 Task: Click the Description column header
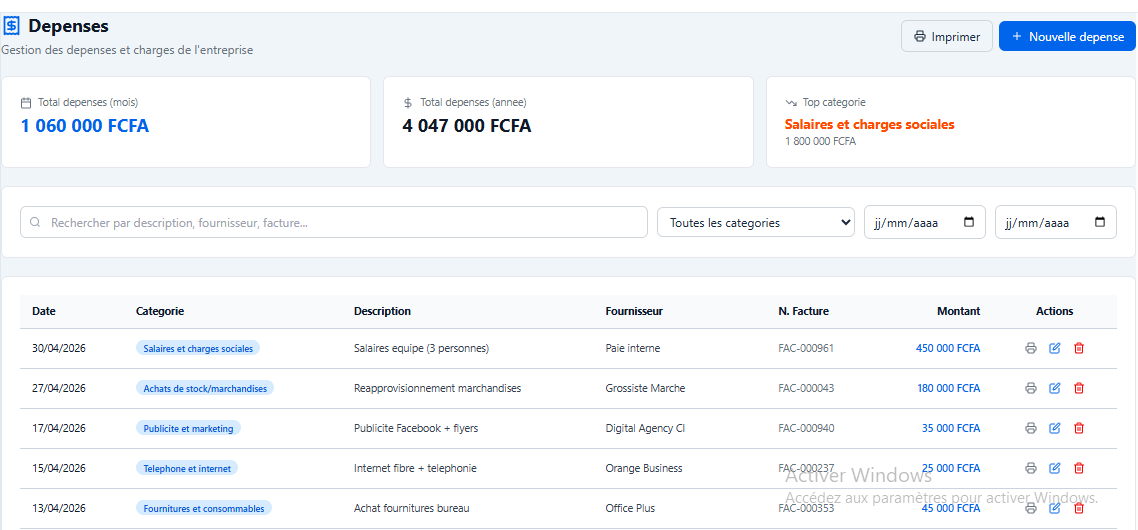tap(382, 311)
